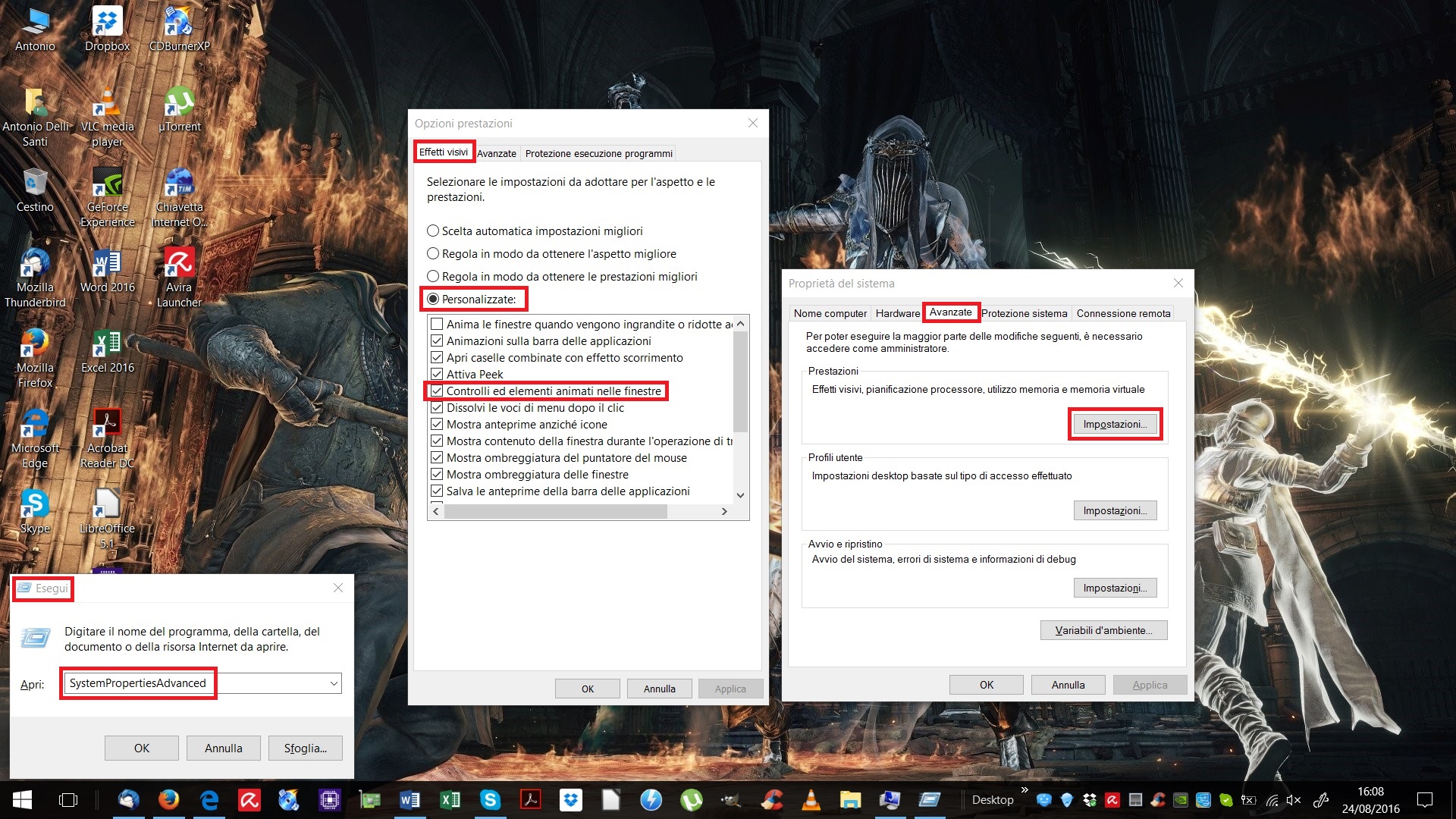Click the effects list scroll-left arrow
This screenshot has width=1456, height=819.
435,512
